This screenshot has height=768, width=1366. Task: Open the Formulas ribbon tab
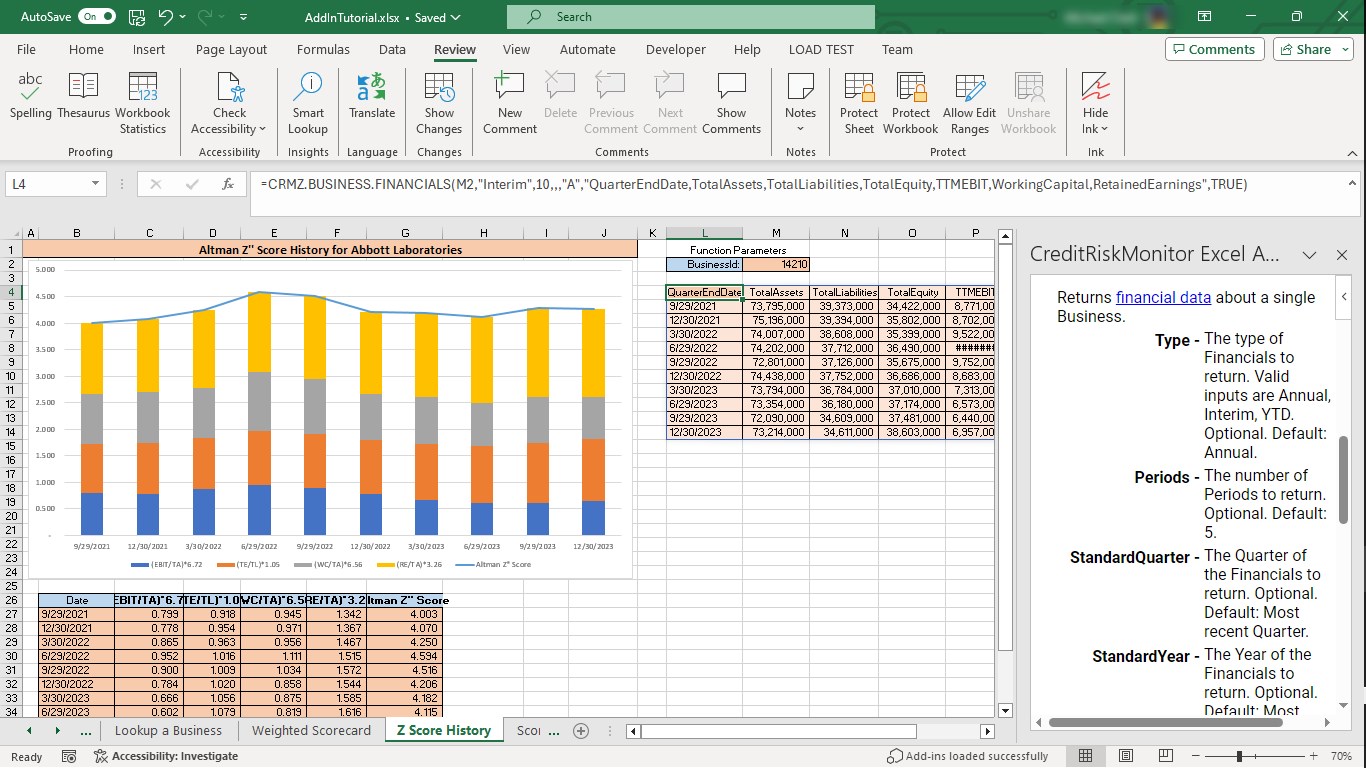coord(323,49)
